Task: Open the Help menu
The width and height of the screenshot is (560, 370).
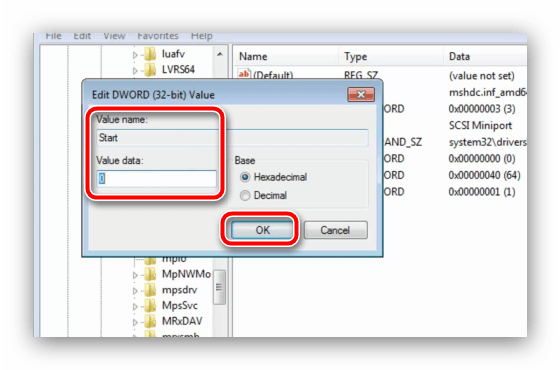Action: pyautogui.click(x=201, y=36)
